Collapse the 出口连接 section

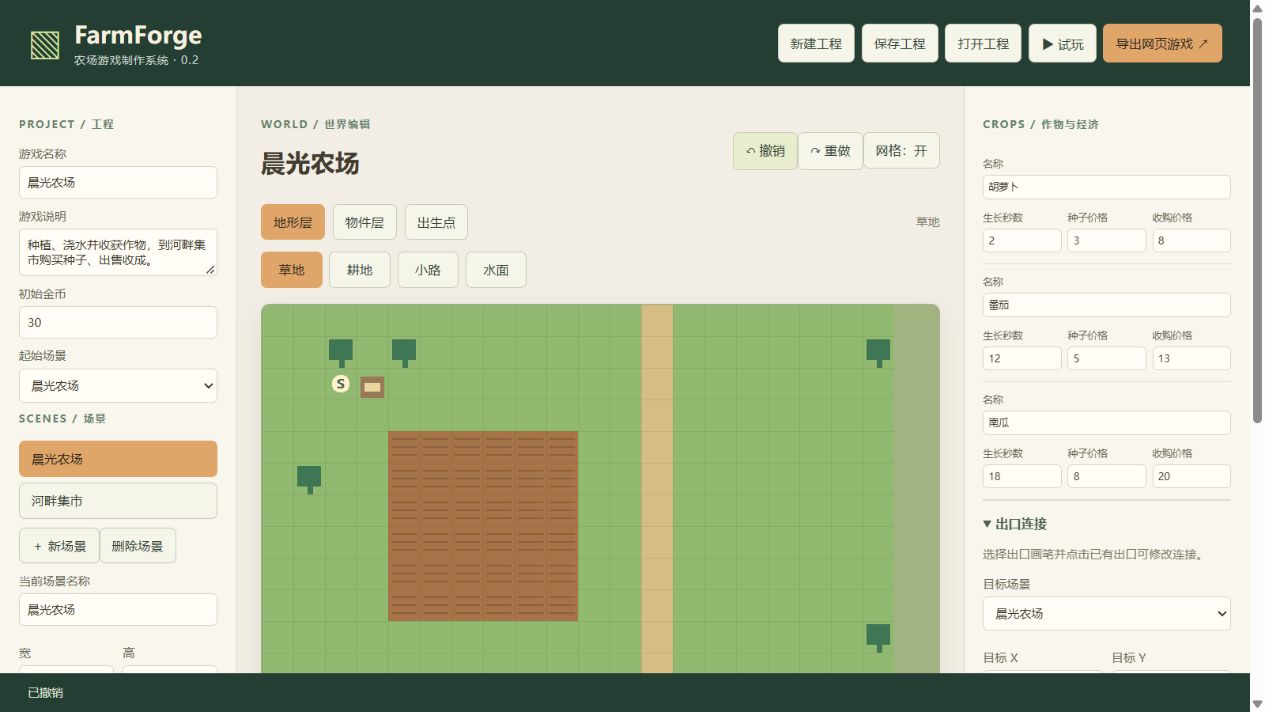click(1015, 524)
